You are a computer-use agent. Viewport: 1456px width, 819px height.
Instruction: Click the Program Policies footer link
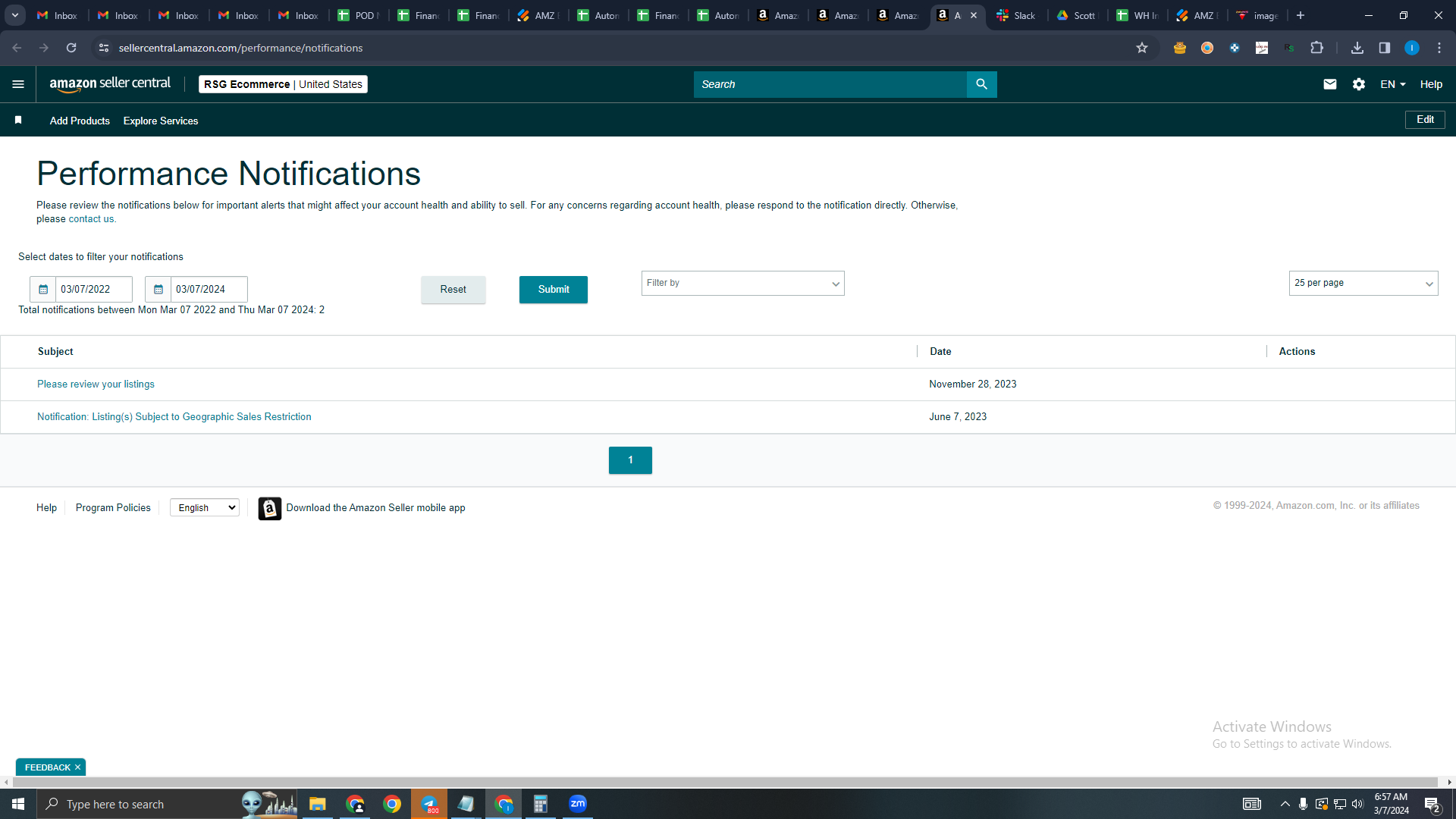[x=113, y=508]
